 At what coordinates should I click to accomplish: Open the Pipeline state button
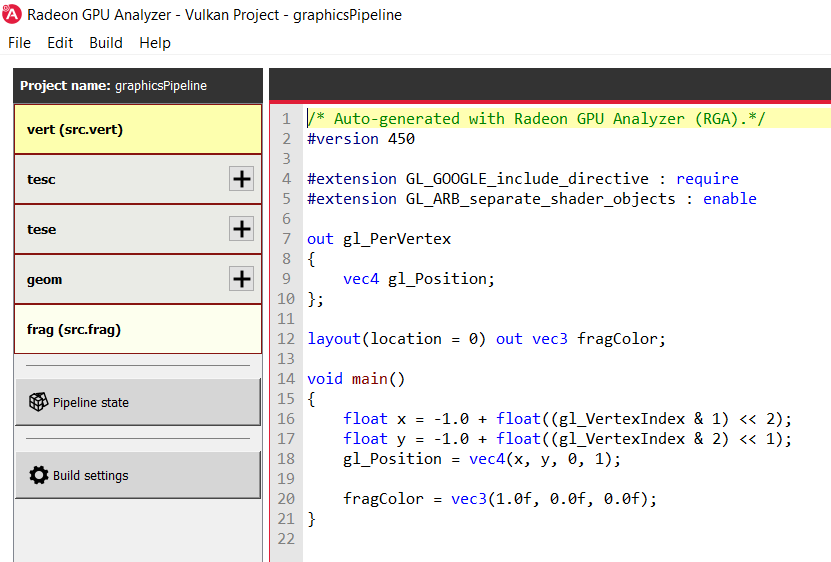pos(138,402)
